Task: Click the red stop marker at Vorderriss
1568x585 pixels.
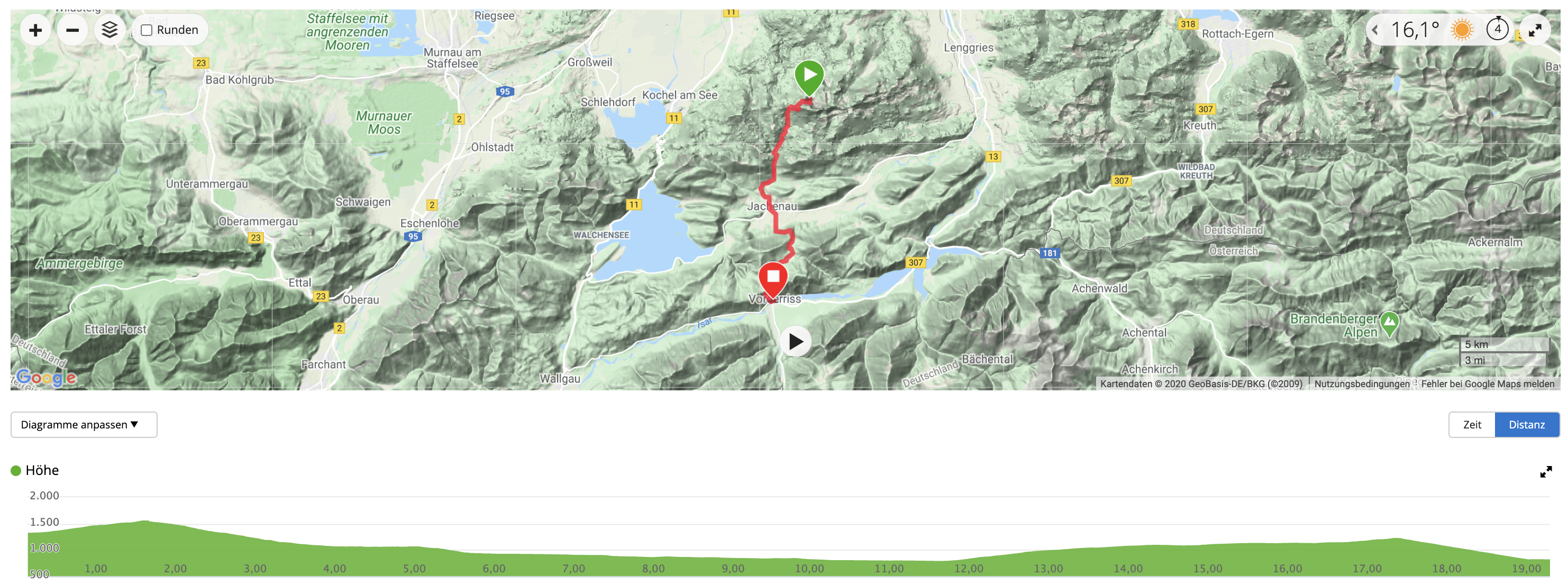Action: point(773,280)
